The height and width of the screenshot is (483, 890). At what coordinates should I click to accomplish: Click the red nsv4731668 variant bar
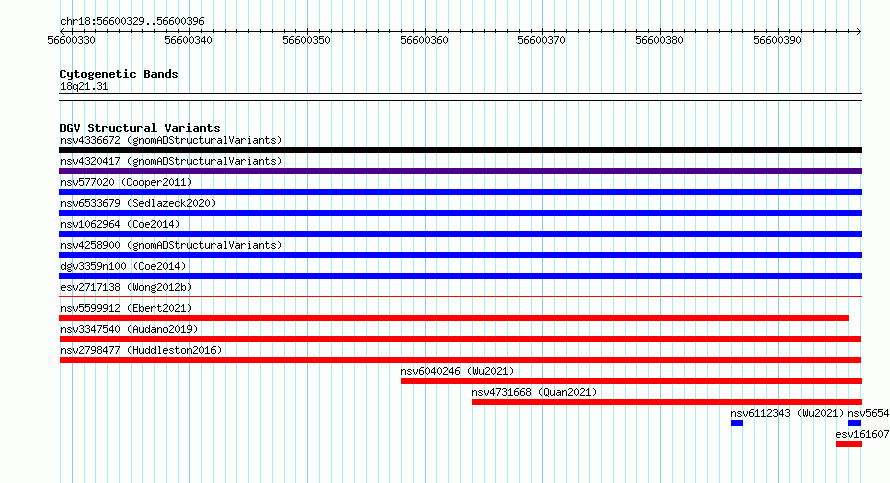click(x=667, y=402)
